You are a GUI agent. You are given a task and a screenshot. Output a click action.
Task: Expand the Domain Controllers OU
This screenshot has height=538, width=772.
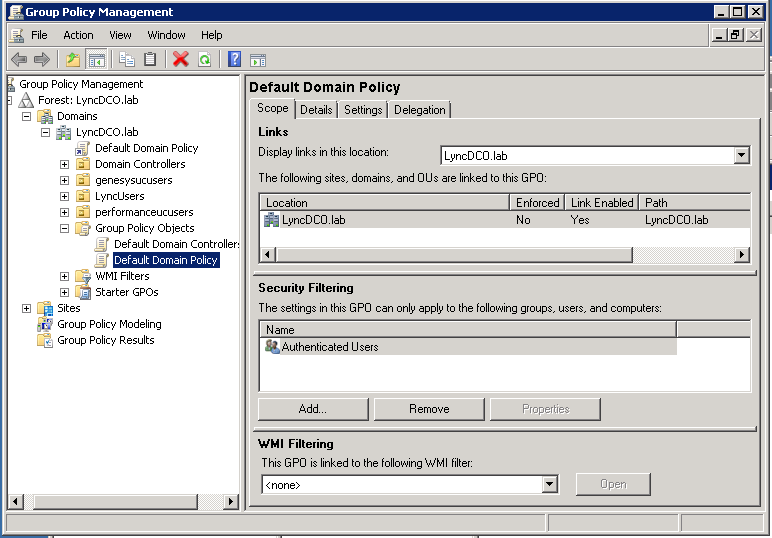[64, 164]
